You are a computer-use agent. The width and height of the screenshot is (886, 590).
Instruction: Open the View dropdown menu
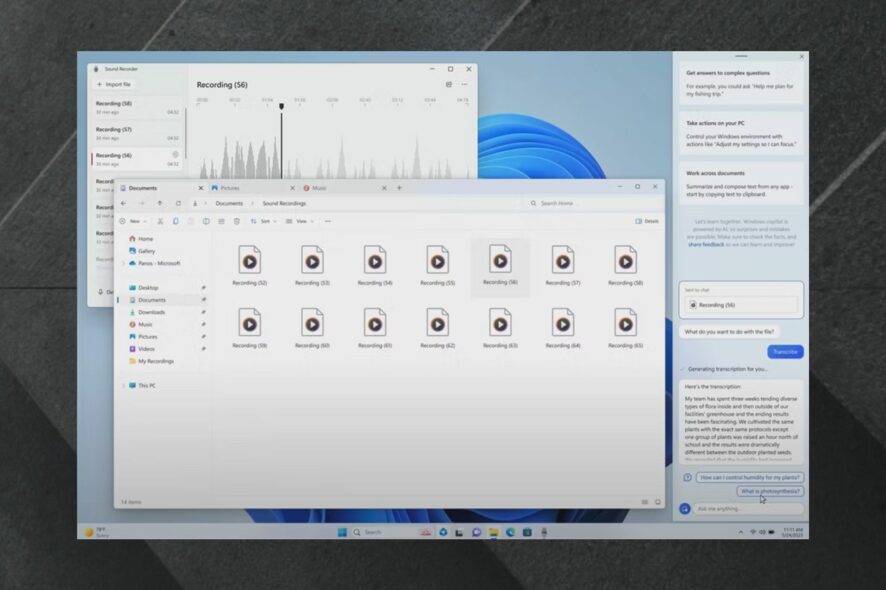(299, 221)
